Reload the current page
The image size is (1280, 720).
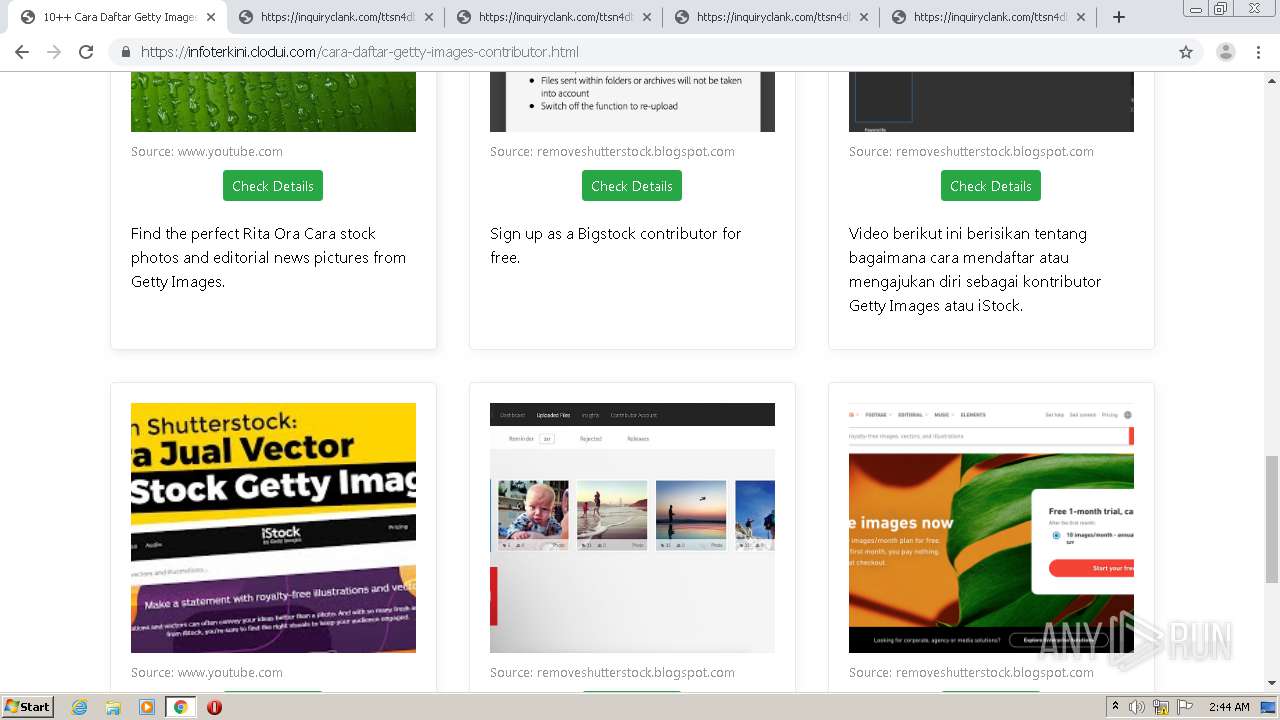[x=86, y=52]
